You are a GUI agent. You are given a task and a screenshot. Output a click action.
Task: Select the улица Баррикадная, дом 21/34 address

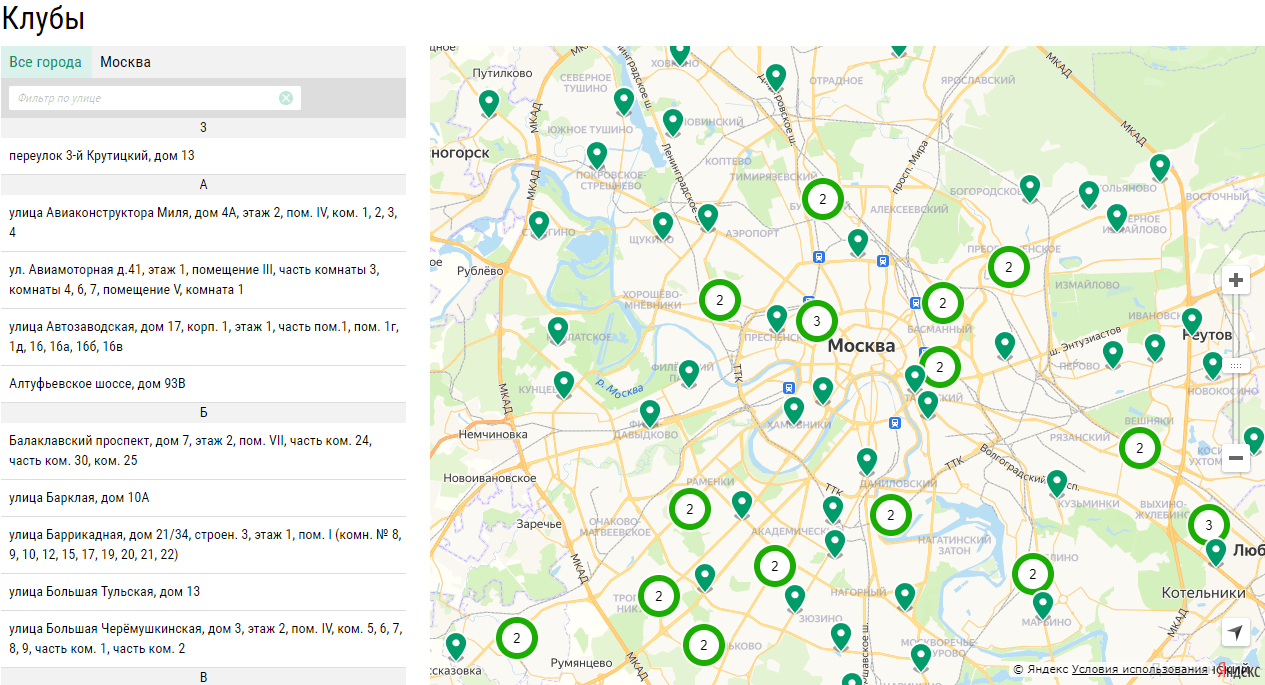[x=203, y=545]
